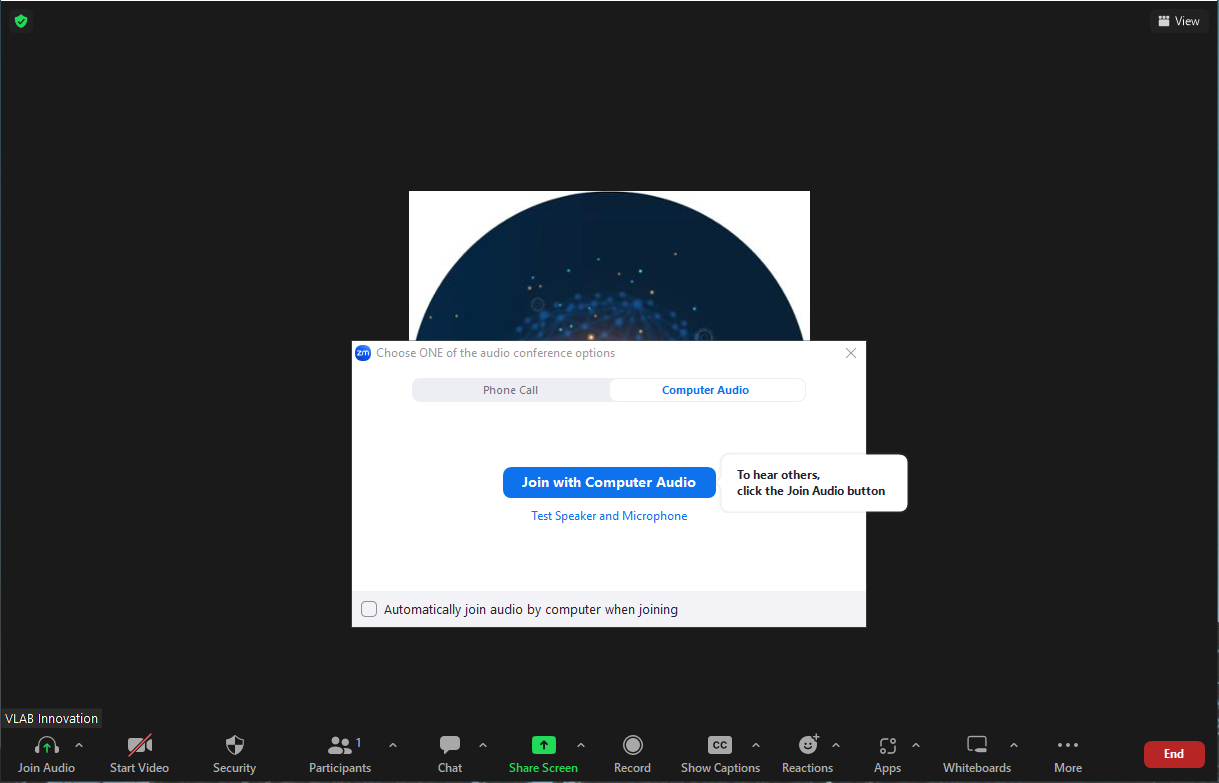Viewport: 1219px width, 783px height.
Task: Start video using the camera icon
Action: (139, 746)
